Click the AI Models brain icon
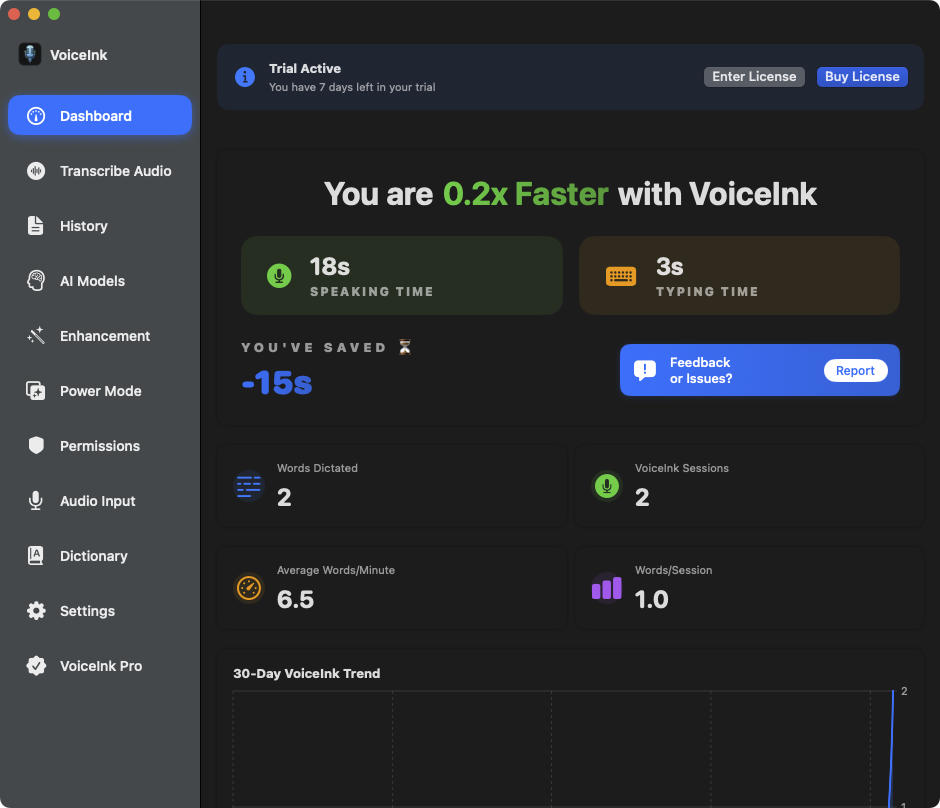This screenshot has width=940, height=808. [36, 281]
